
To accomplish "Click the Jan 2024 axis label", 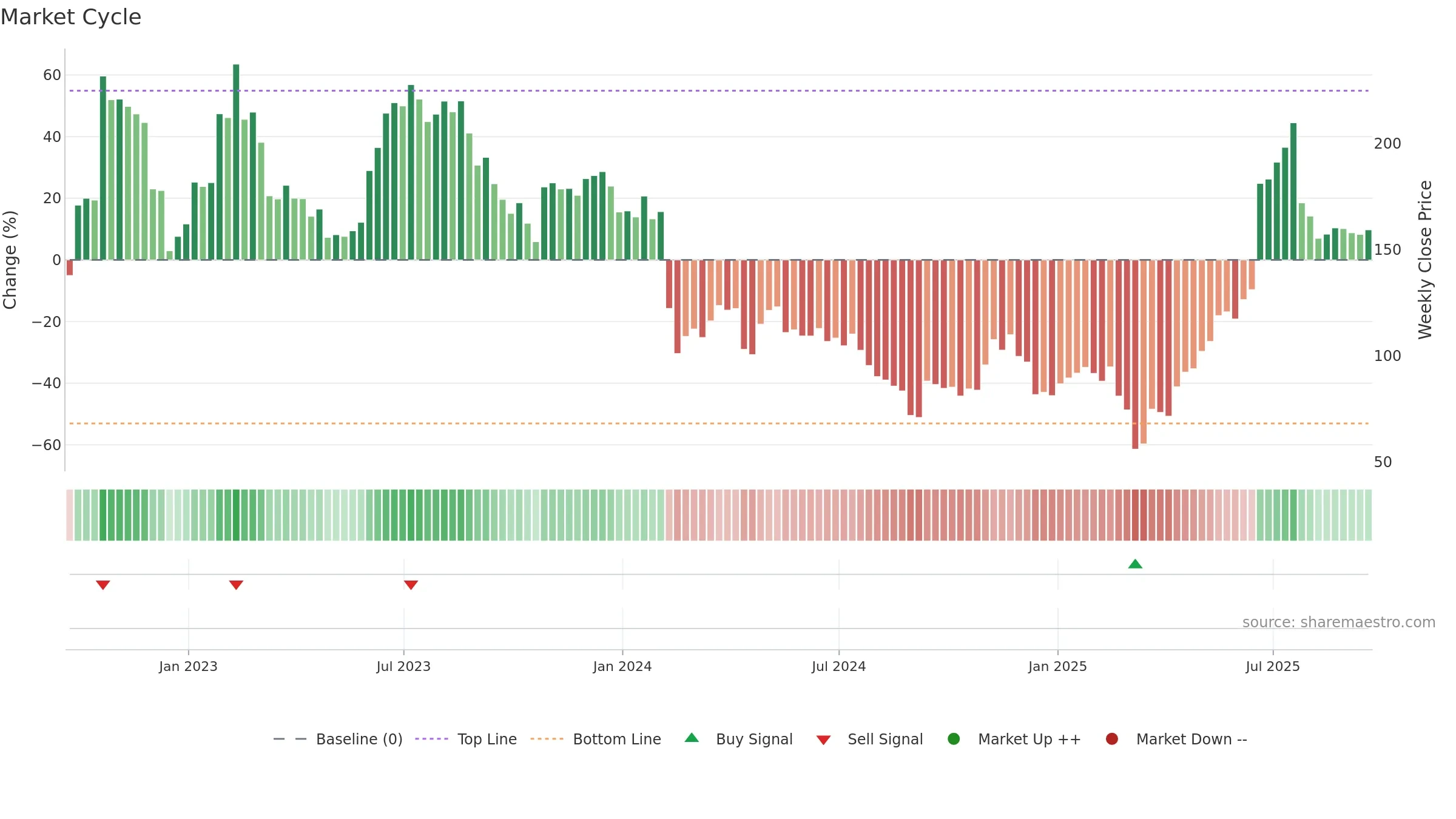I will 622,666.
